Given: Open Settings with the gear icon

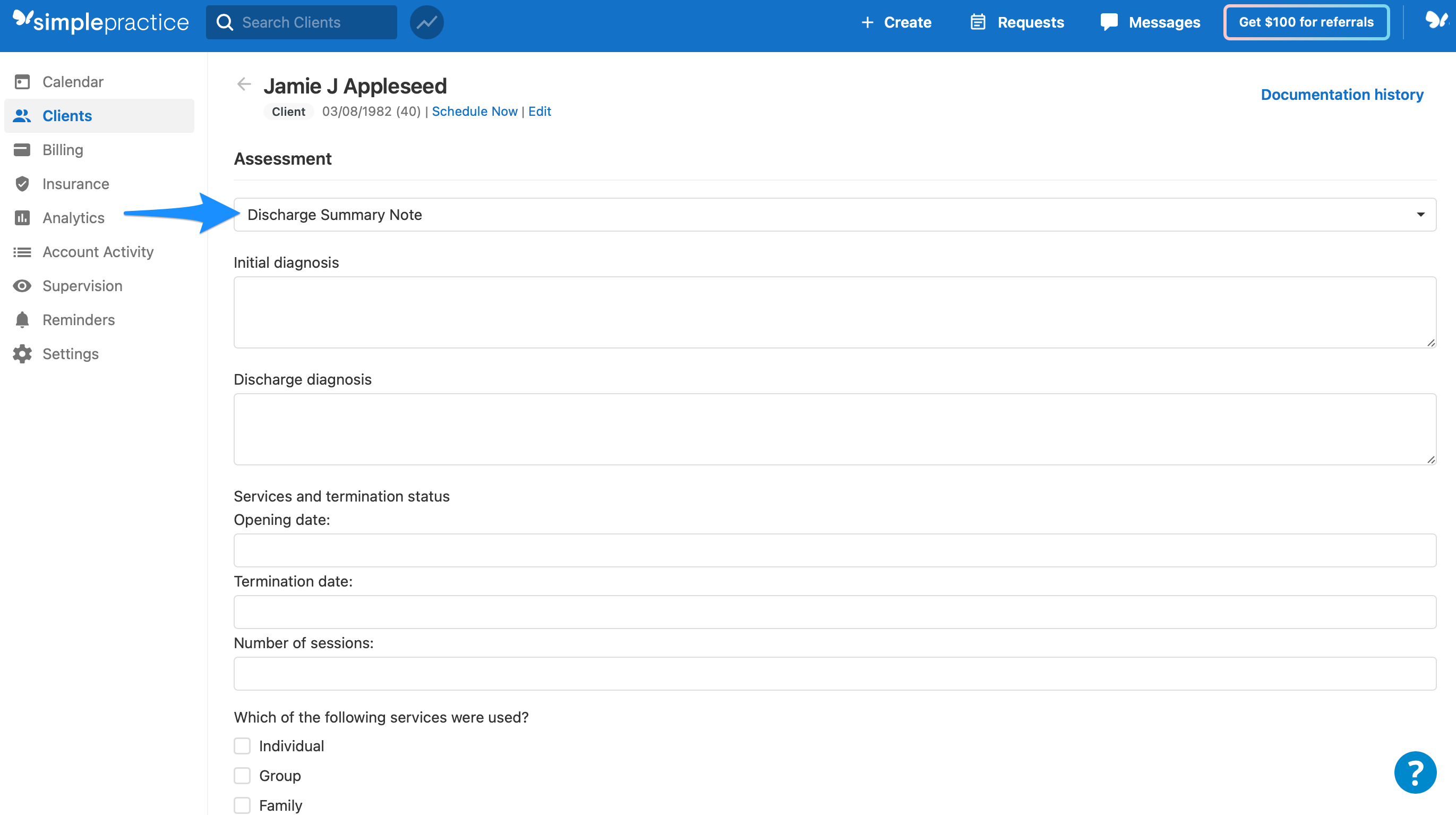Looking at the screenshot, I should 22,353.
